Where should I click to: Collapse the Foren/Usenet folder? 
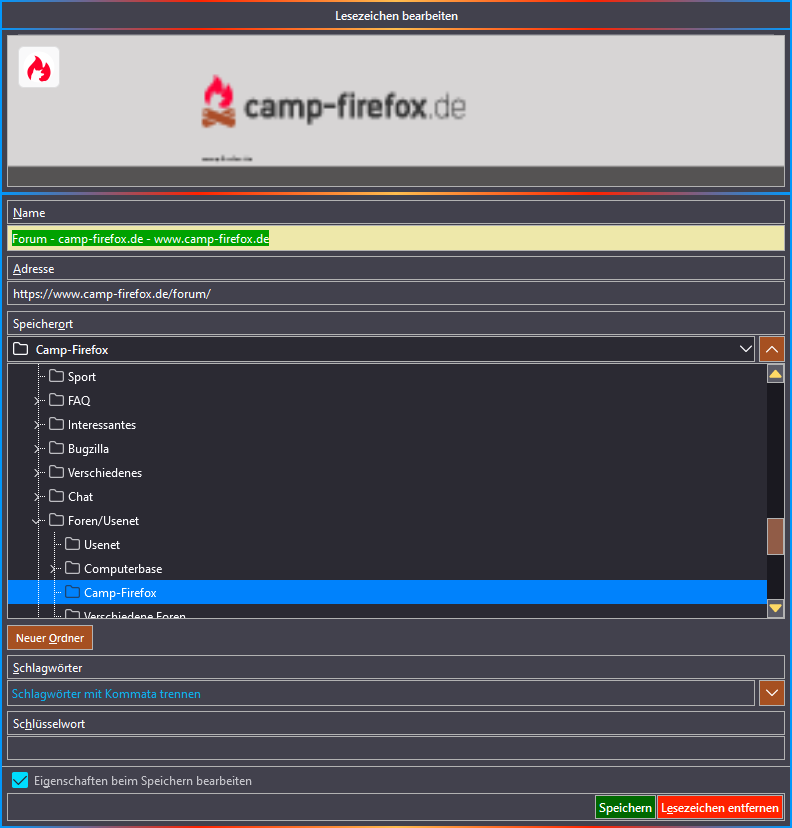point(36,521)
